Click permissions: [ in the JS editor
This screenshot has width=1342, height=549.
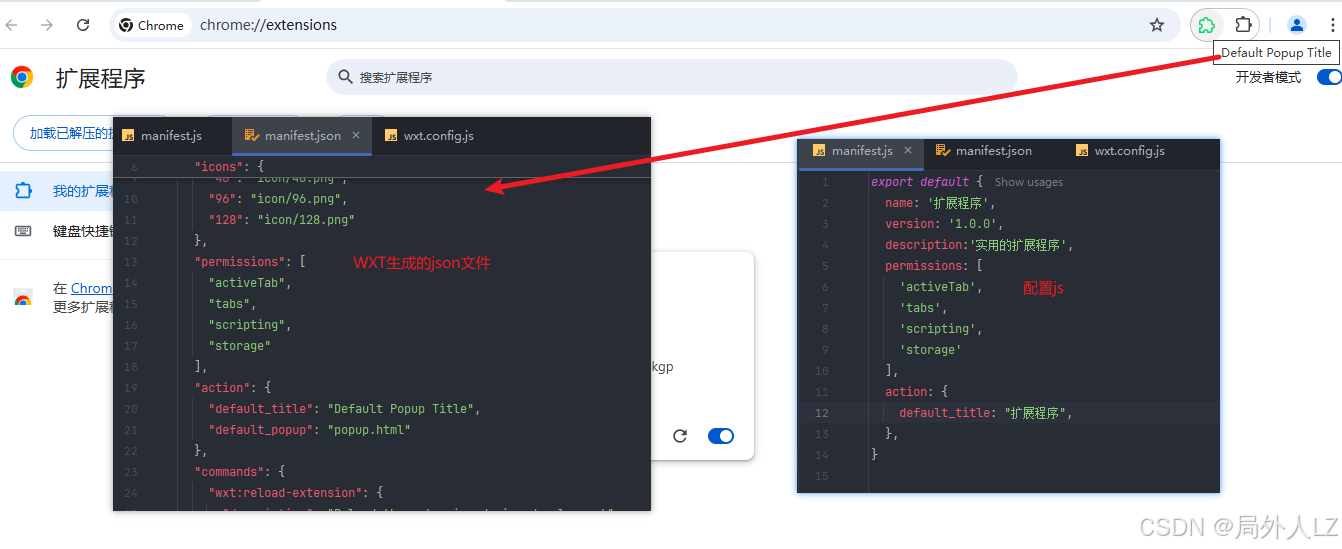(x=934, y=266)
